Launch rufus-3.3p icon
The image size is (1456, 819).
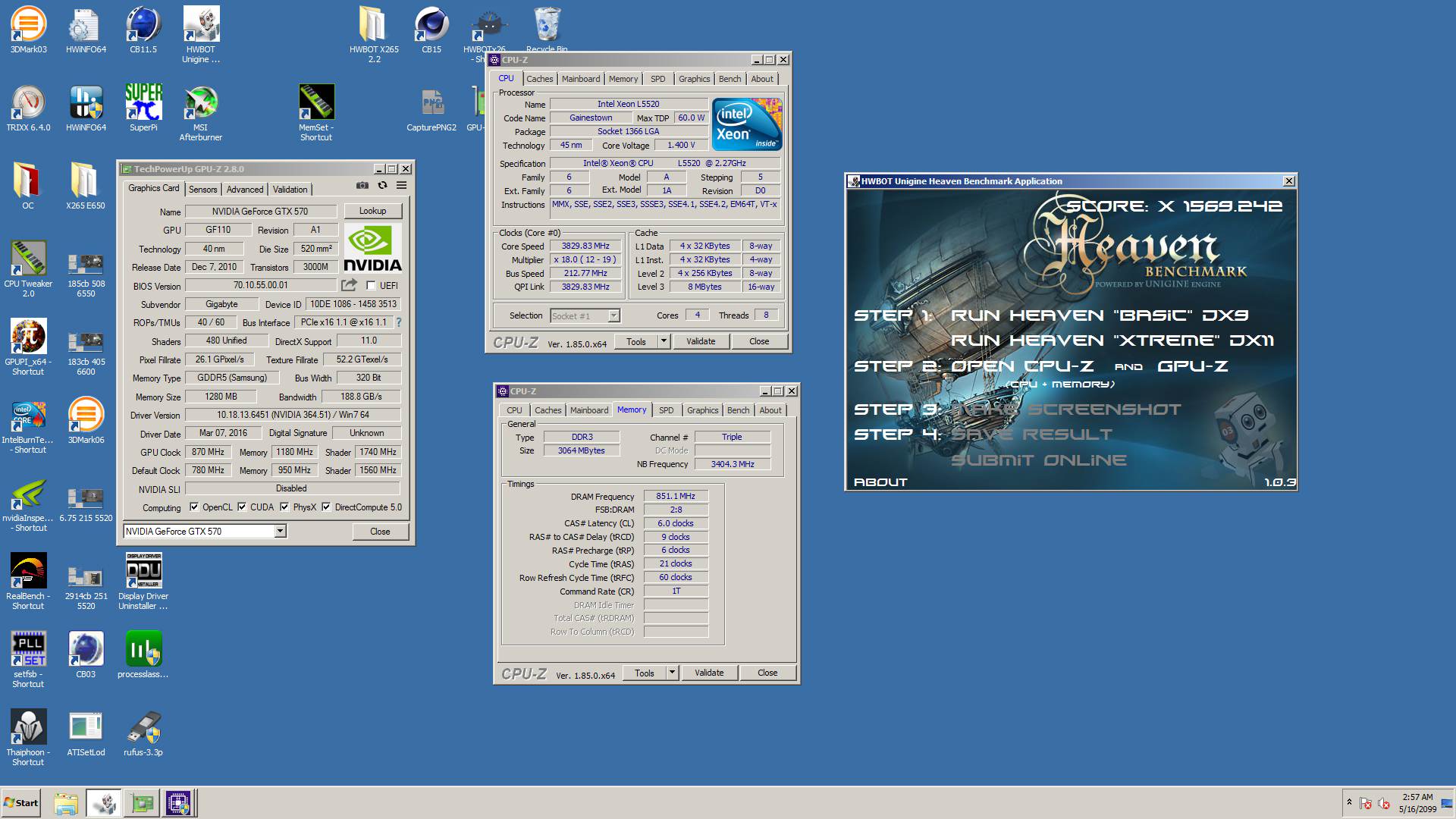click(143, 733)
